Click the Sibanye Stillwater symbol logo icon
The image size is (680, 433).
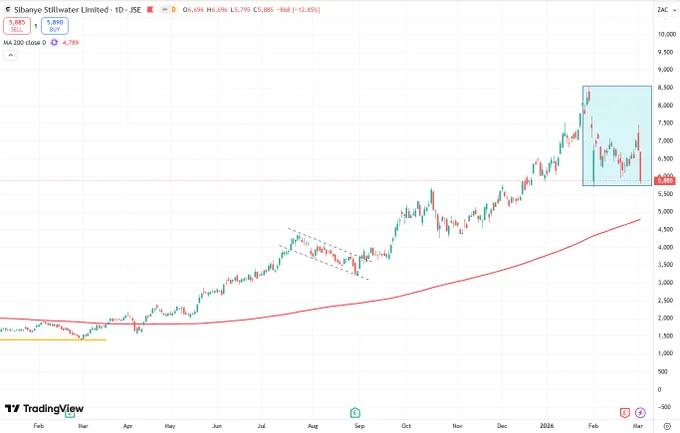pos(7,10)
